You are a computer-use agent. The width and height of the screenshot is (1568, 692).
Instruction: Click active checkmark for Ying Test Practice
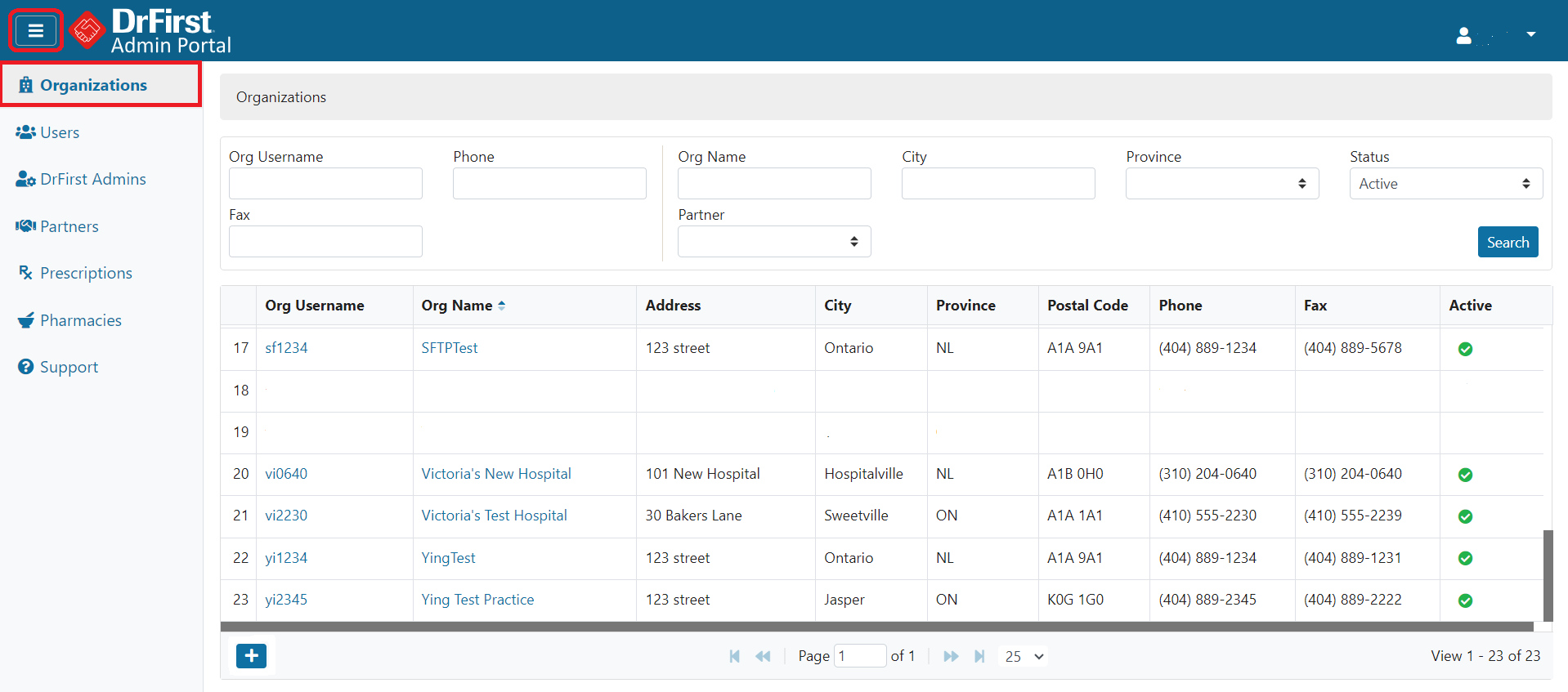point(1465,600)
